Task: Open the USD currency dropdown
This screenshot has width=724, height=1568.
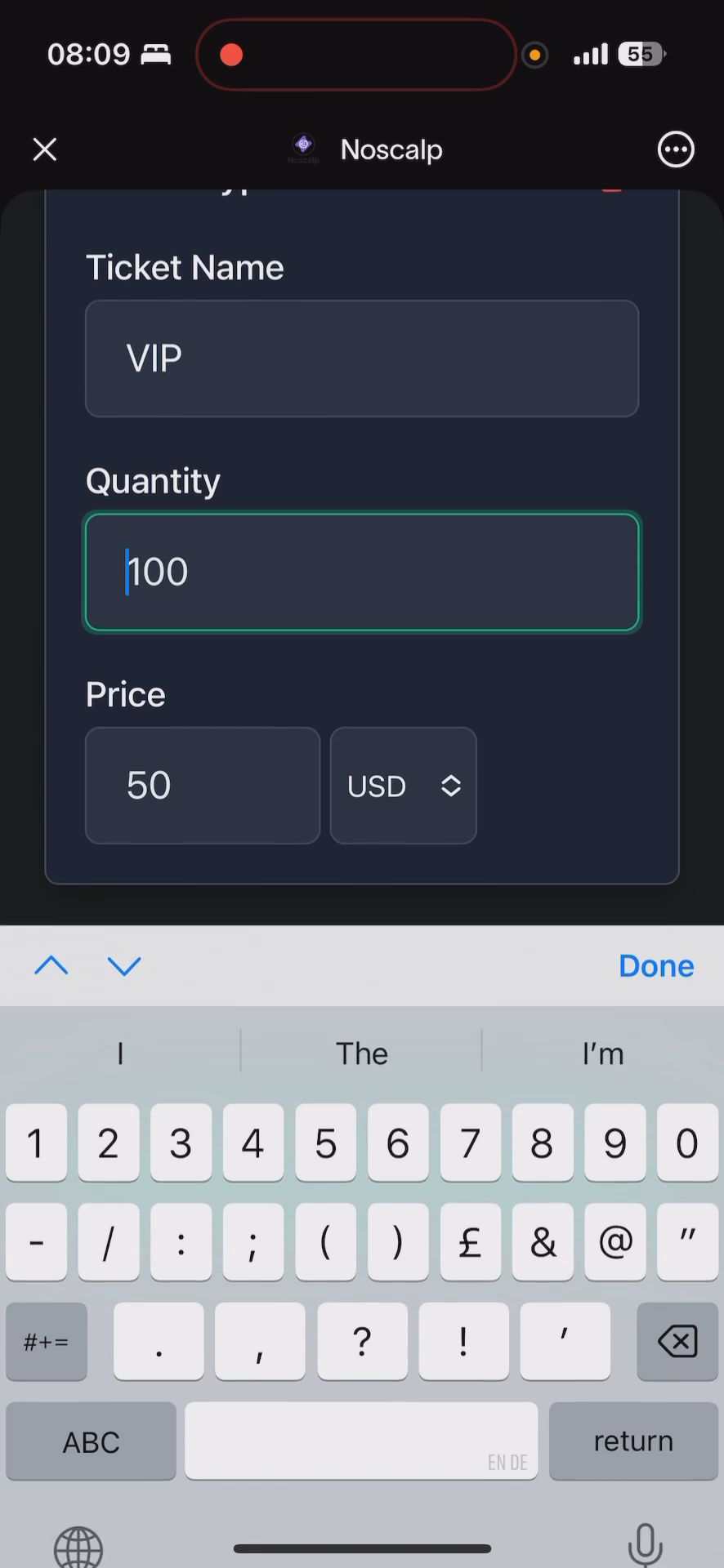Action: point(403,786)
